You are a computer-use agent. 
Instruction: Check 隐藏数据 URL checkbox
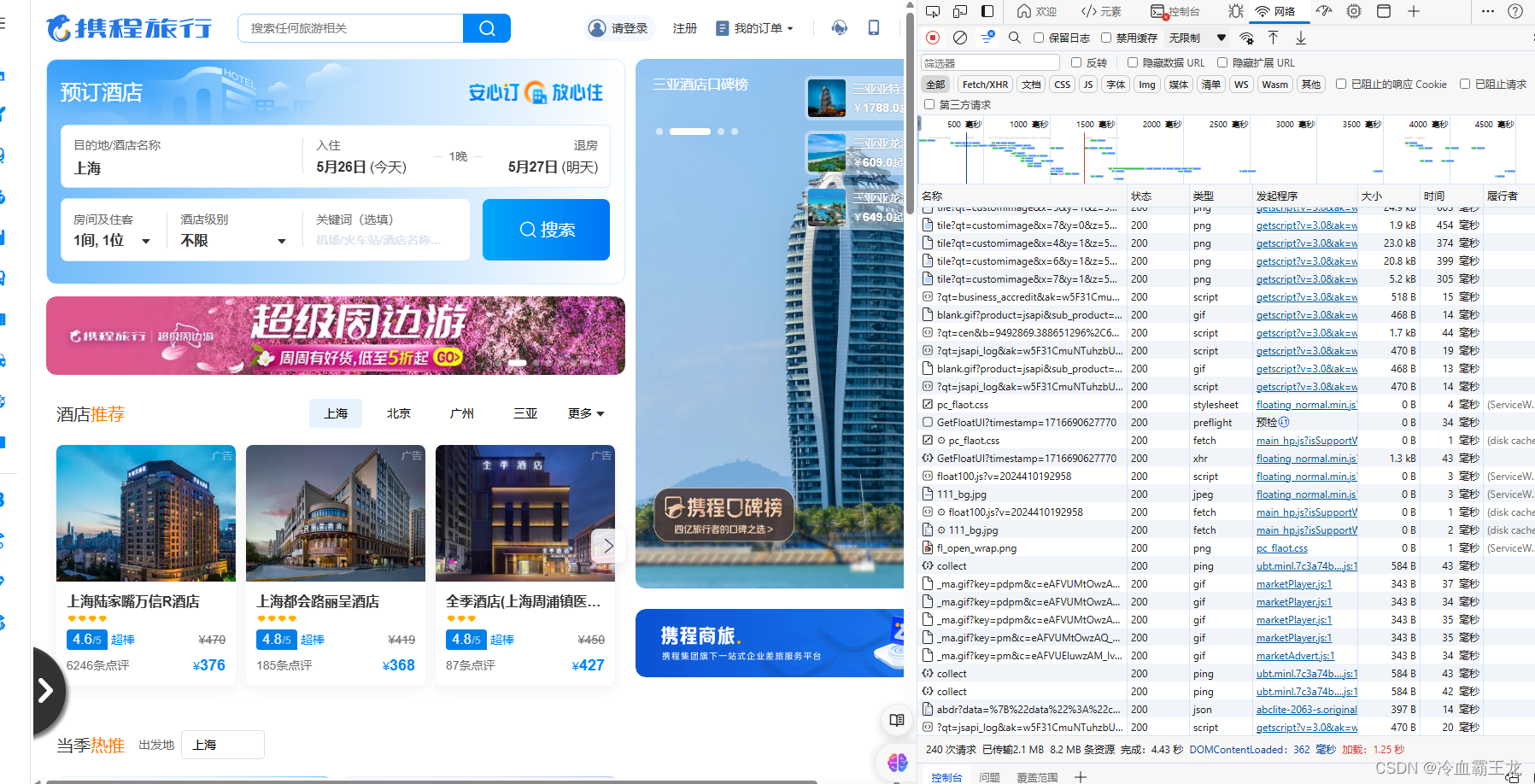pos(1133,62)
